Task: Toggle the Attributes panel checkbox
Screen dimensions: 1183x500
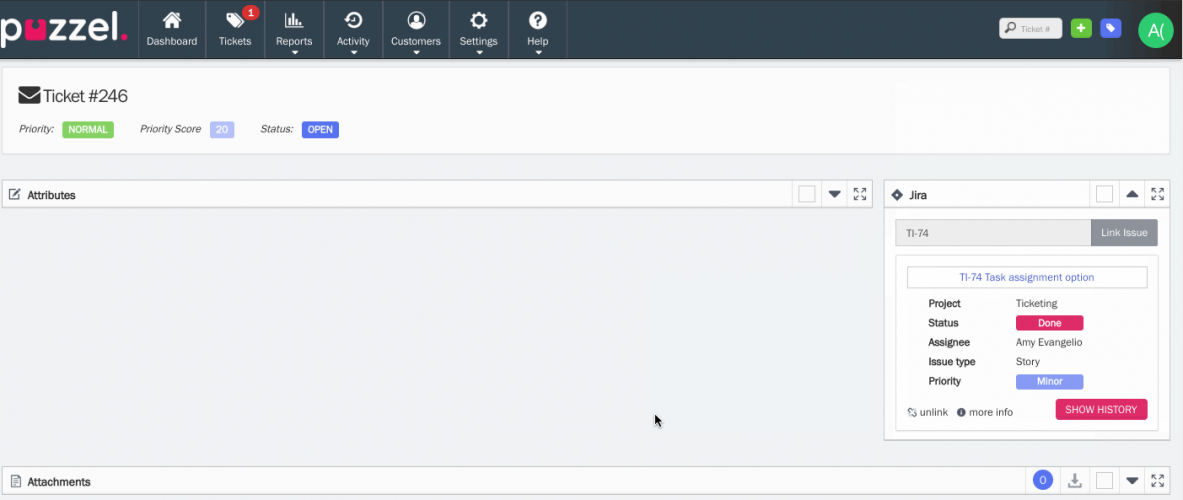Action: (807, 194)
